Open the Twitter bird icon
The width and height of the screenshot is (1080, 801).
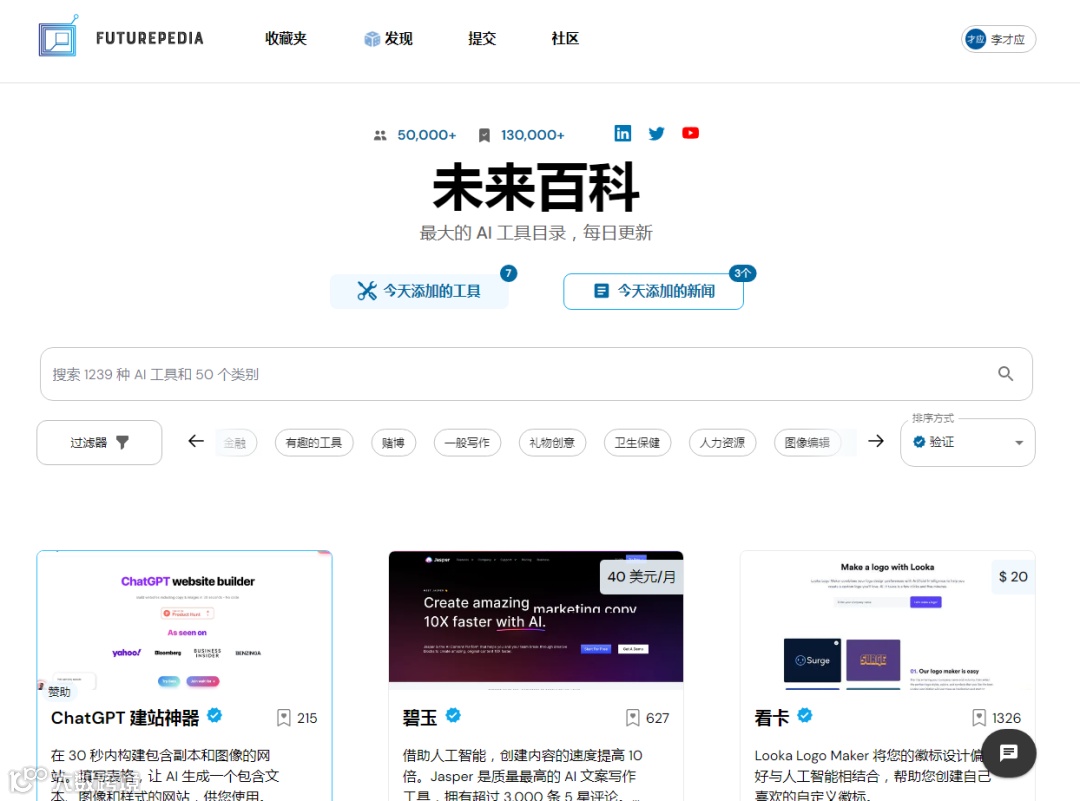[656, 134]
